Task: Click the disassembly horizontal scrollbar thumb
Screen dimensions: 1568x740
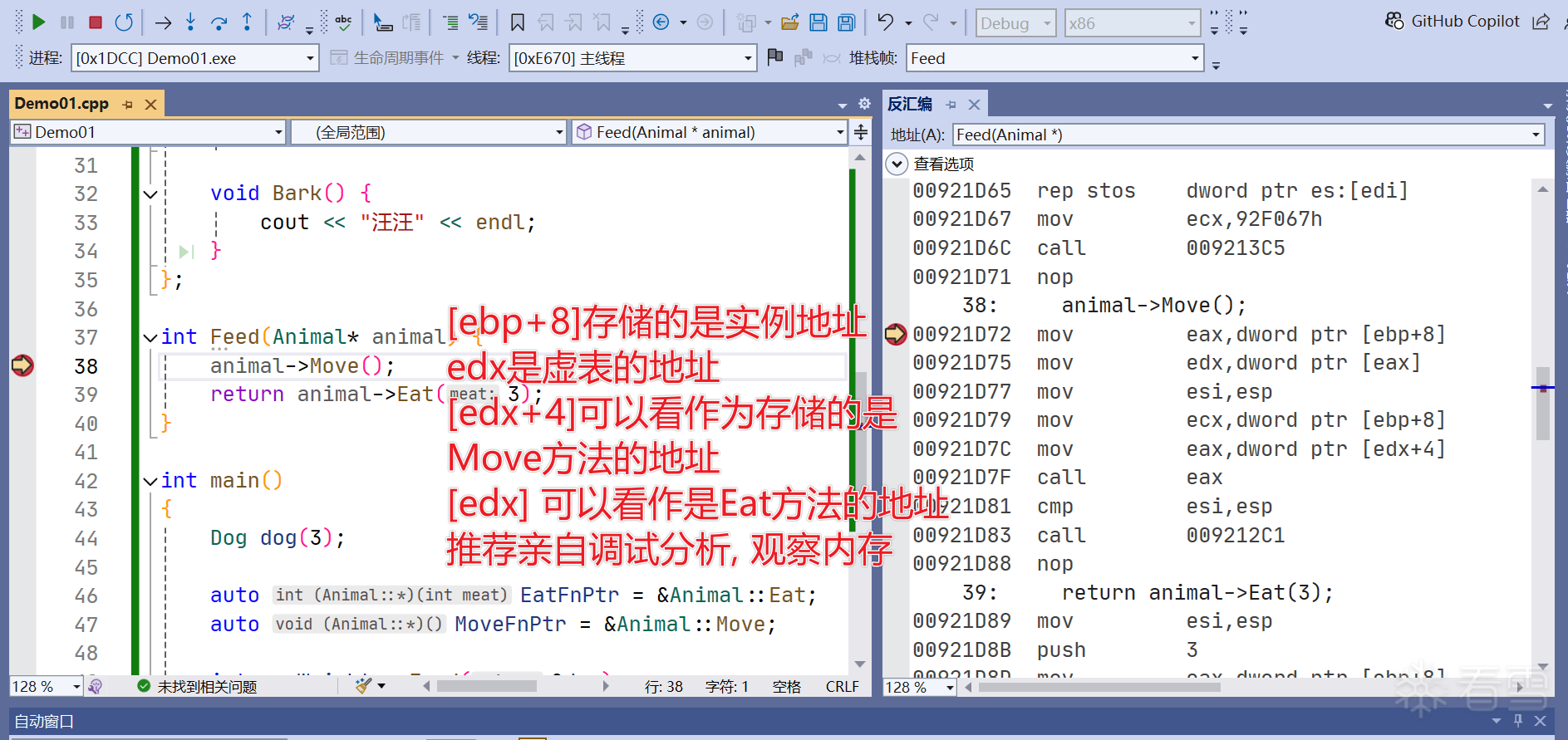Action: point(1099,687)
